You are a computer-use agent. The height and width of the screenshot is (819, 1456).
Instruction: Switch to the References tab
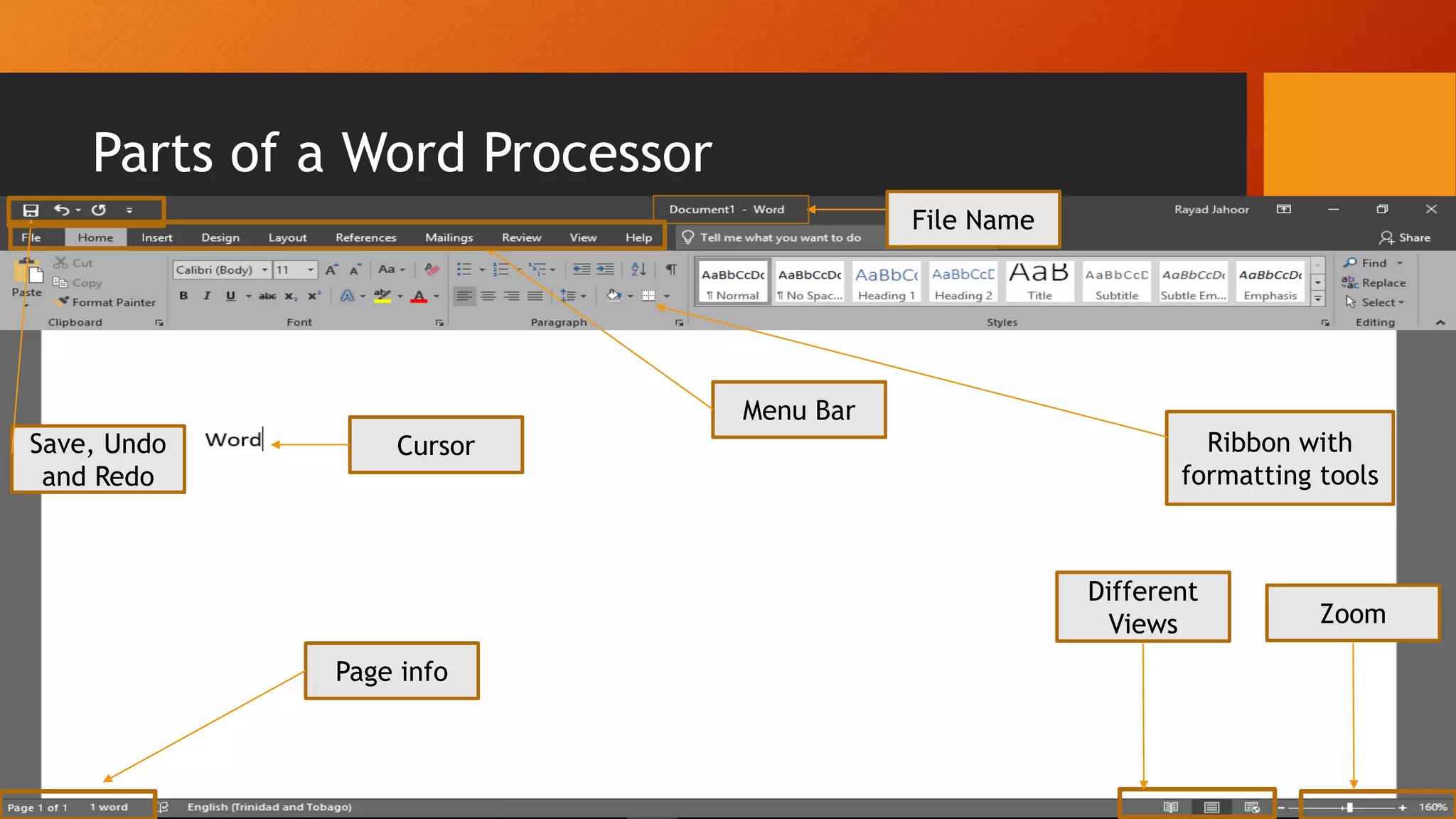pyautogui.click(x=365, y=237)
